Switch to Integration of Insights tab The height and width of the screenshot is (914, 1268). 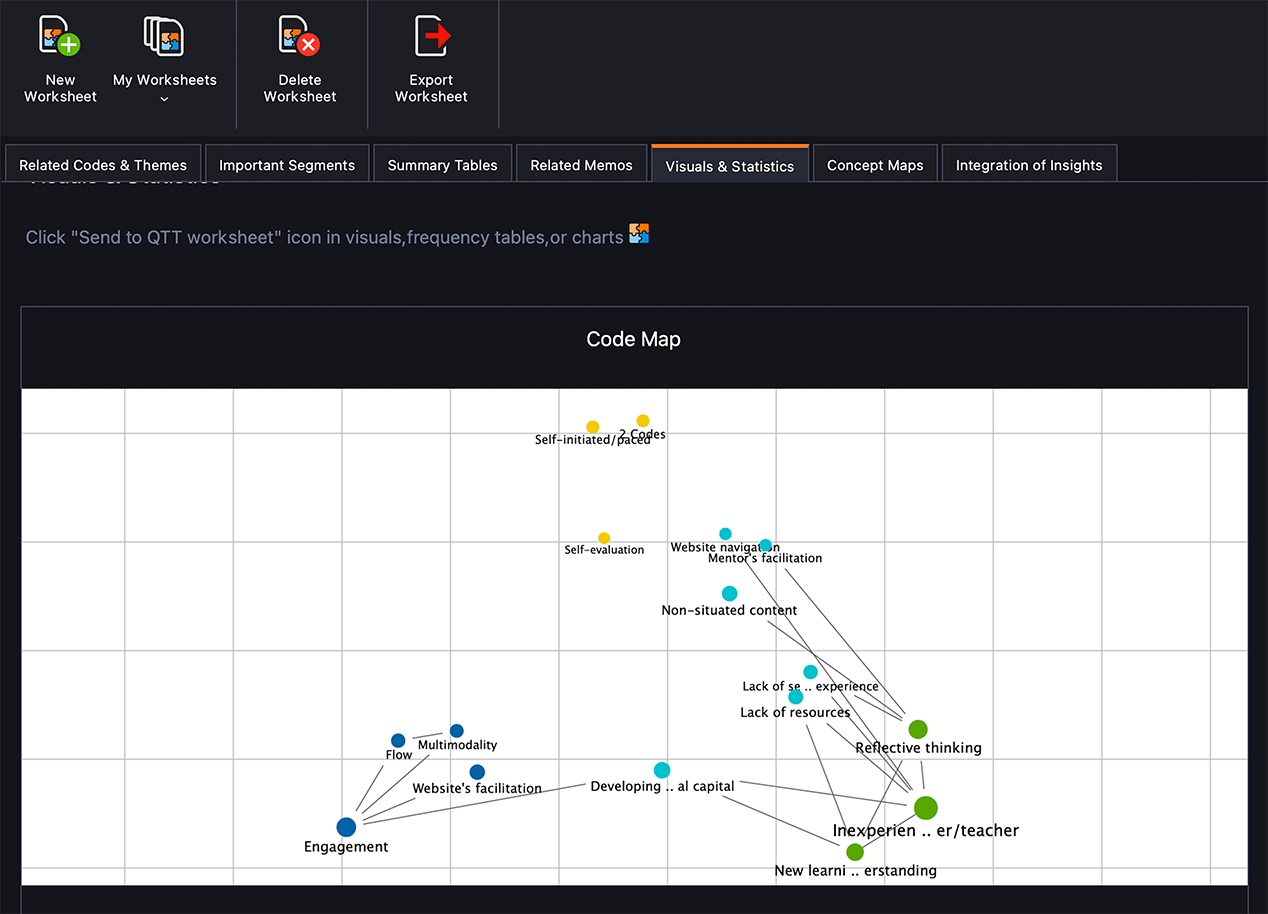pyautogui.click(x=1029, y=165)
